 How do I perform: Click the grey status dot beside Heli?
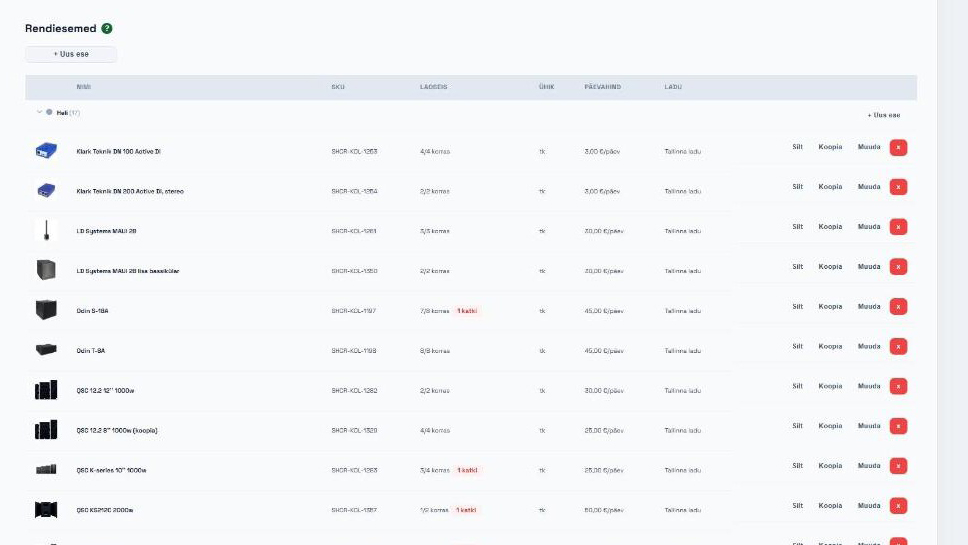click(49, 112)
